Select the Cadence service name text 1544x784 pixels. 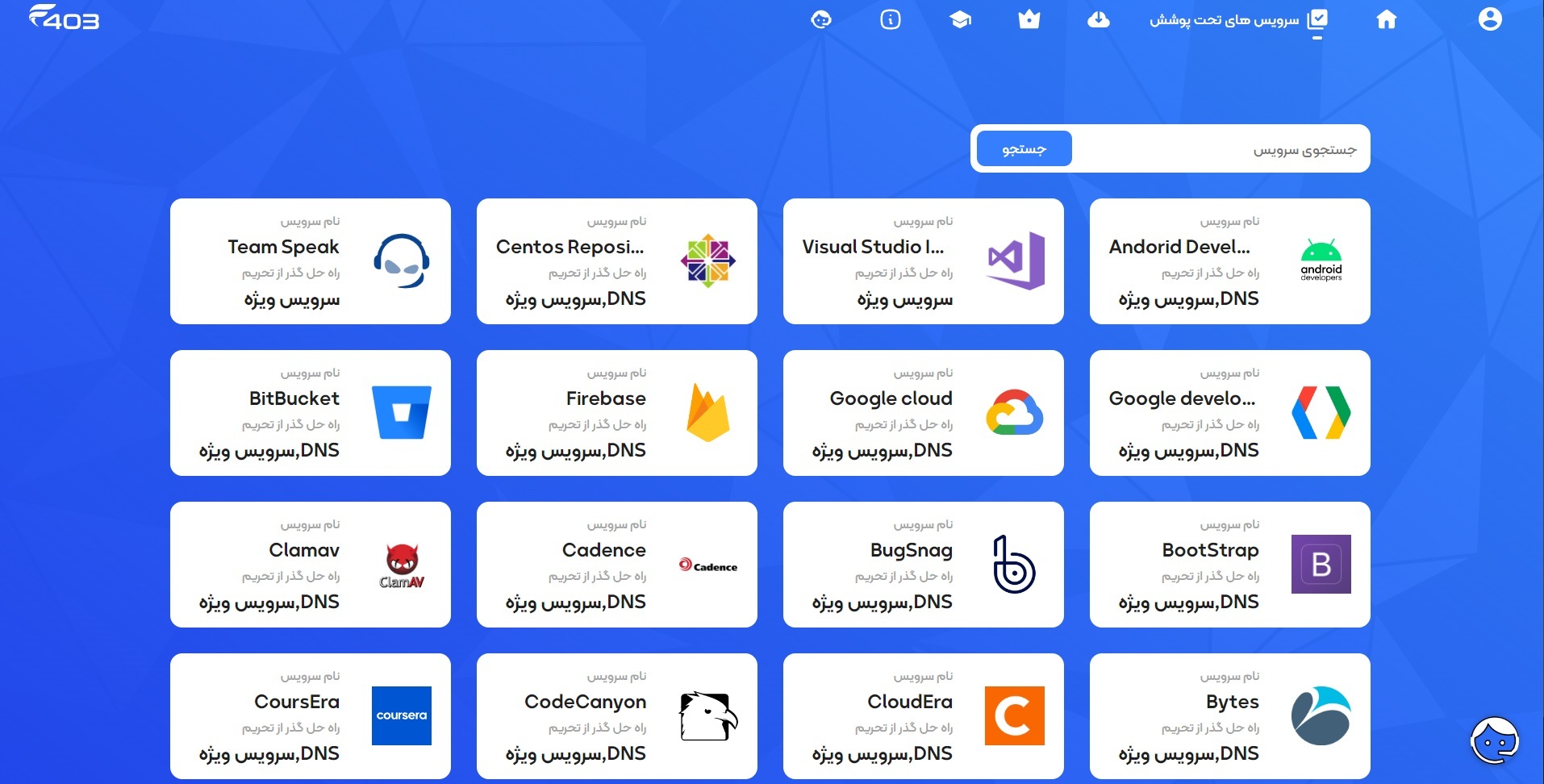click(604, 550)
